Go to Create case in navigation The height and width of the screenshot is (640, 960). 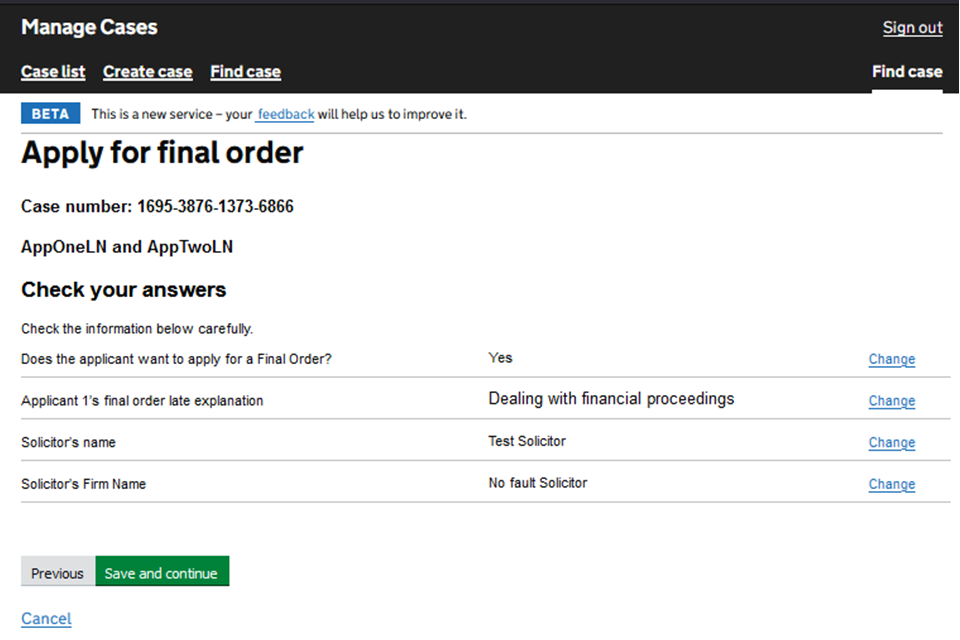pos(147,72)
